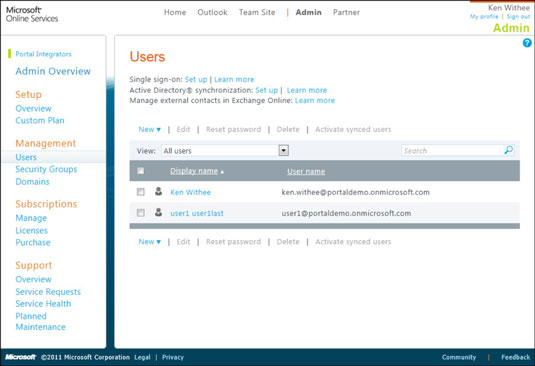The height and width of the screenshot is (366, 535).
Task: Open Security Groups in the sidebar
Action: pyautogui.click(x=46, y=169)
